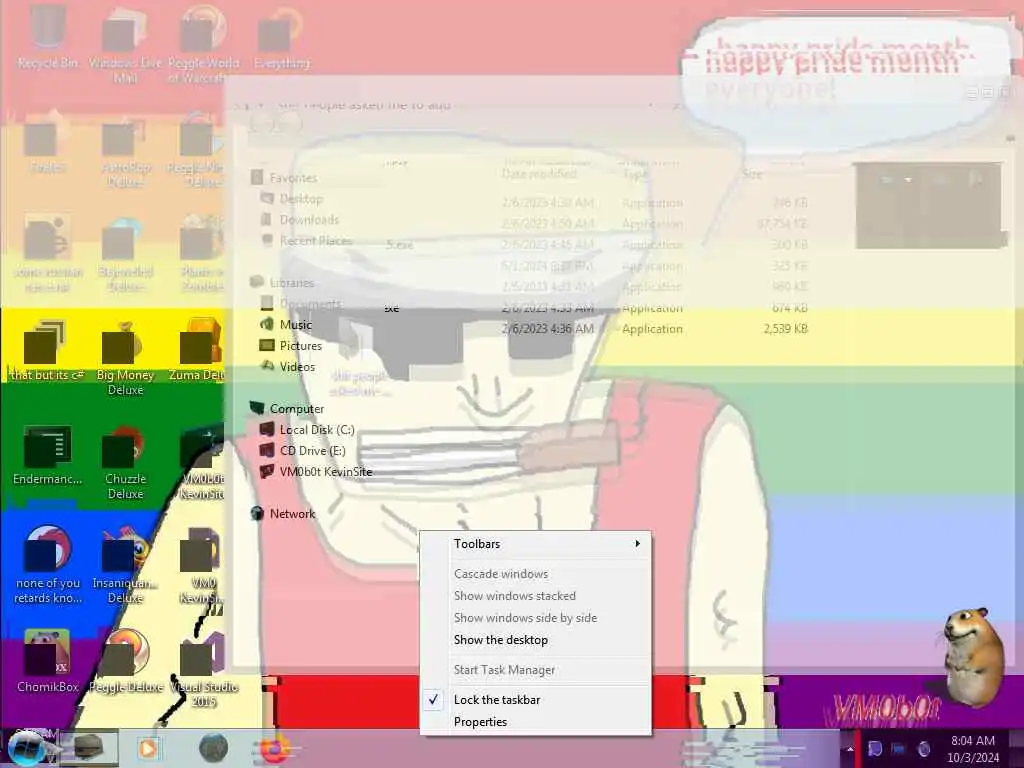Click the round gray taskbar icon
This screenshot has width=1024, height=768.
pyautogui.click(x=214, y=748)
